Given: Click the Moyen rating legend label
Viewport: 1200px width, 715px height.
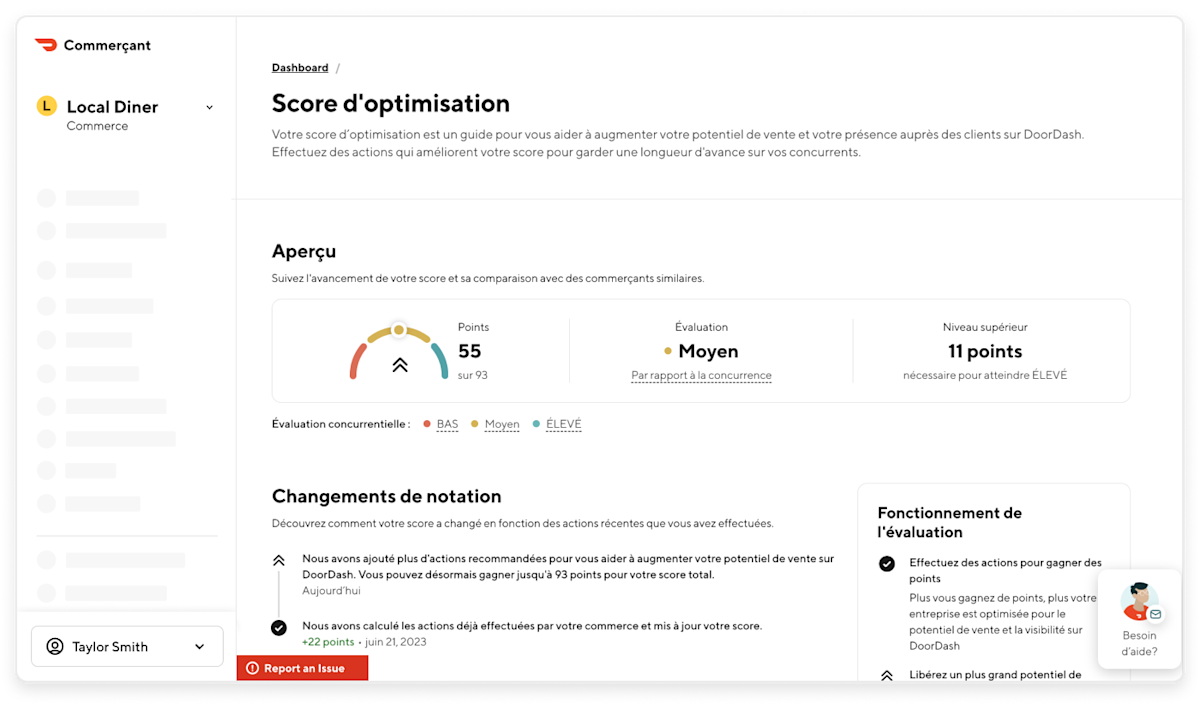Looking at the screenshot, I should click(502, 424).
